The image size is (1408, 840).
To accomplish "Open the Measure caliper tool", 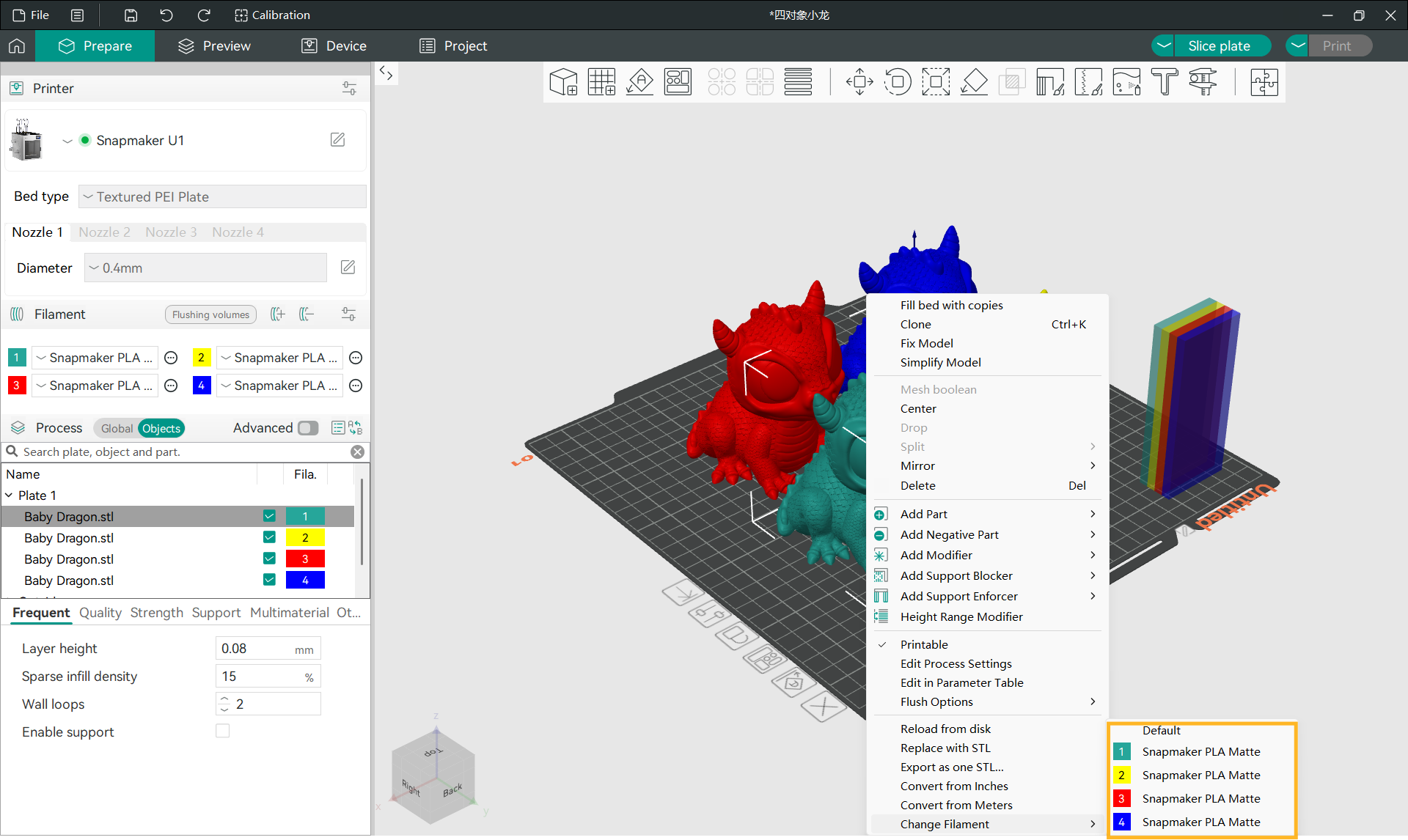I will [1203, 82].
